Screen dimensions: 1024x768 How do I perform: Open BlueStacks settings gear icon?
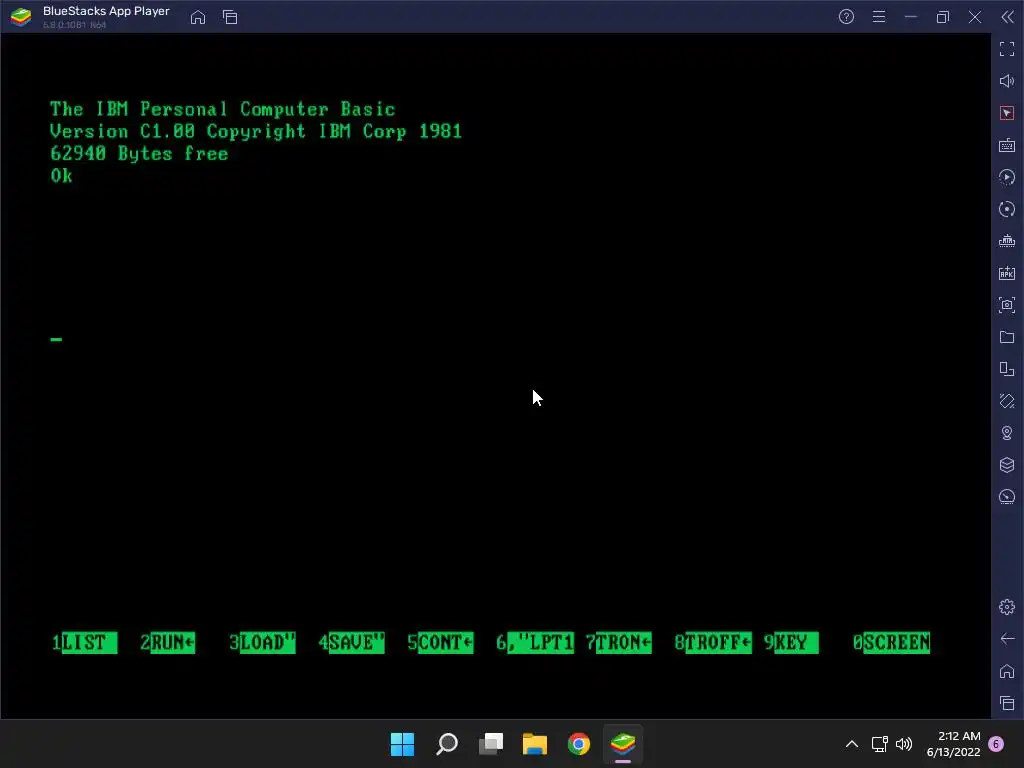pos(1006,607)
